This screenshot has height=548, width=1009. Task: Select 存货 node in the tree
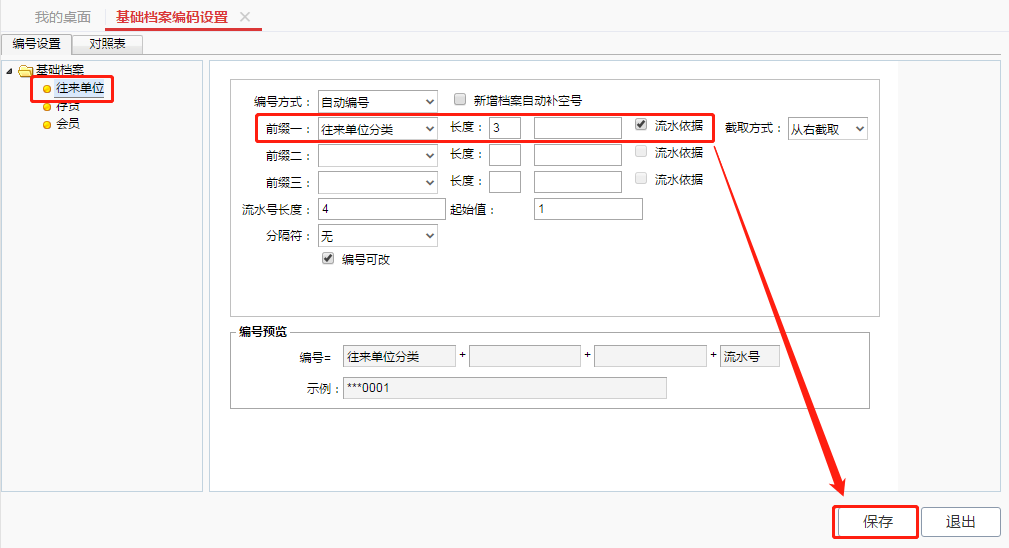[67, 106]
